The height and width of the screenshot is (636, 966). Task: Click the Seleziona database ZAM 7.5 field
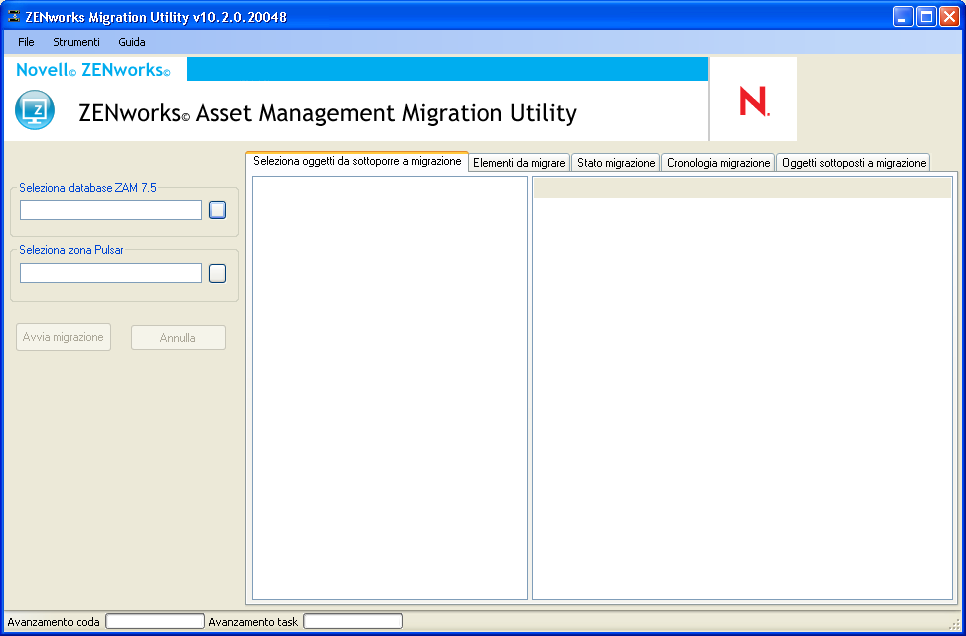pyautogui.click(x=111, y=210)
